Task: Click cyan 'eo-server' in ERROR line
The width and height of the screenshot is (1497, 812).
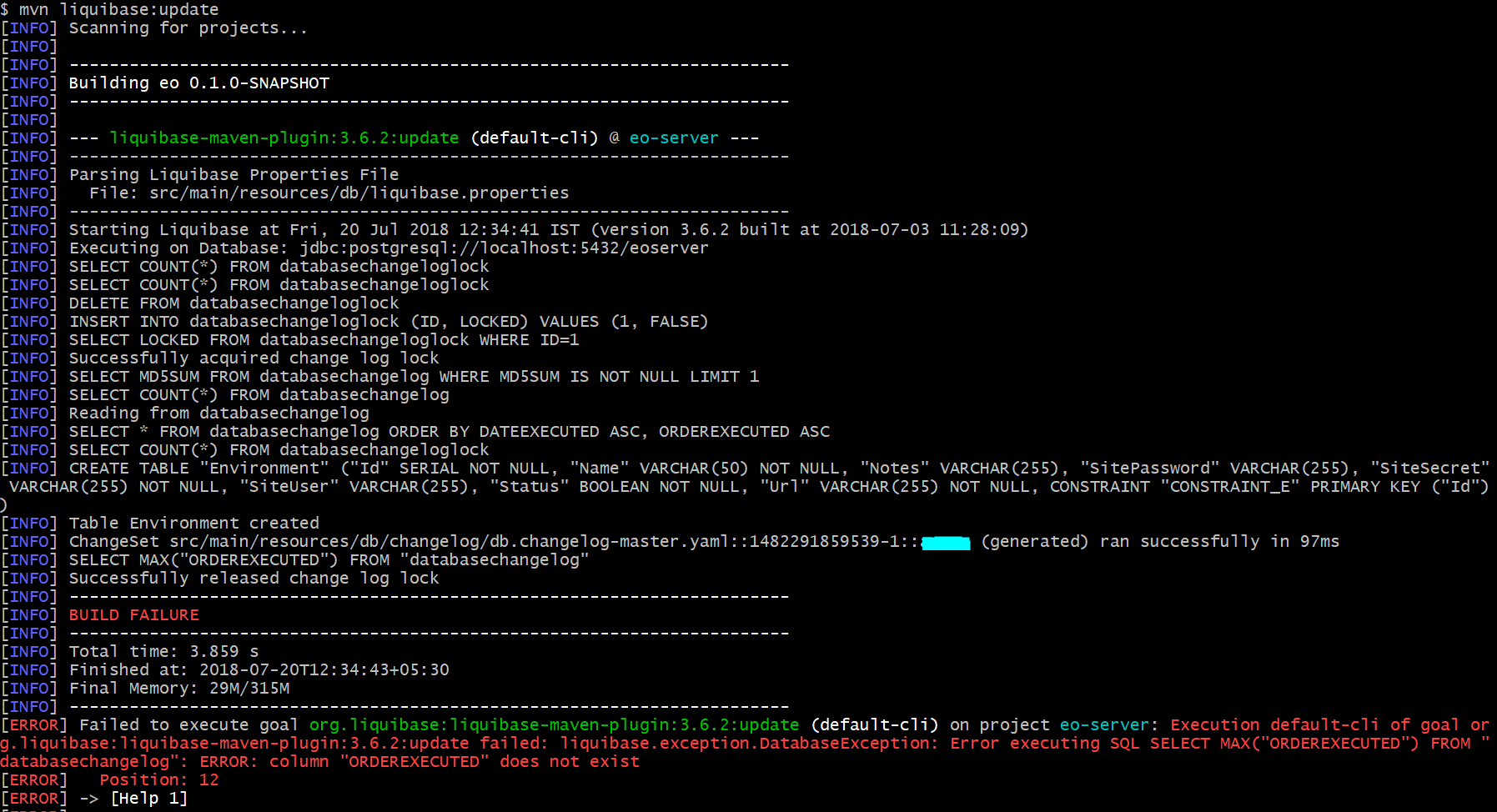Action: [x=1104, y=725]
